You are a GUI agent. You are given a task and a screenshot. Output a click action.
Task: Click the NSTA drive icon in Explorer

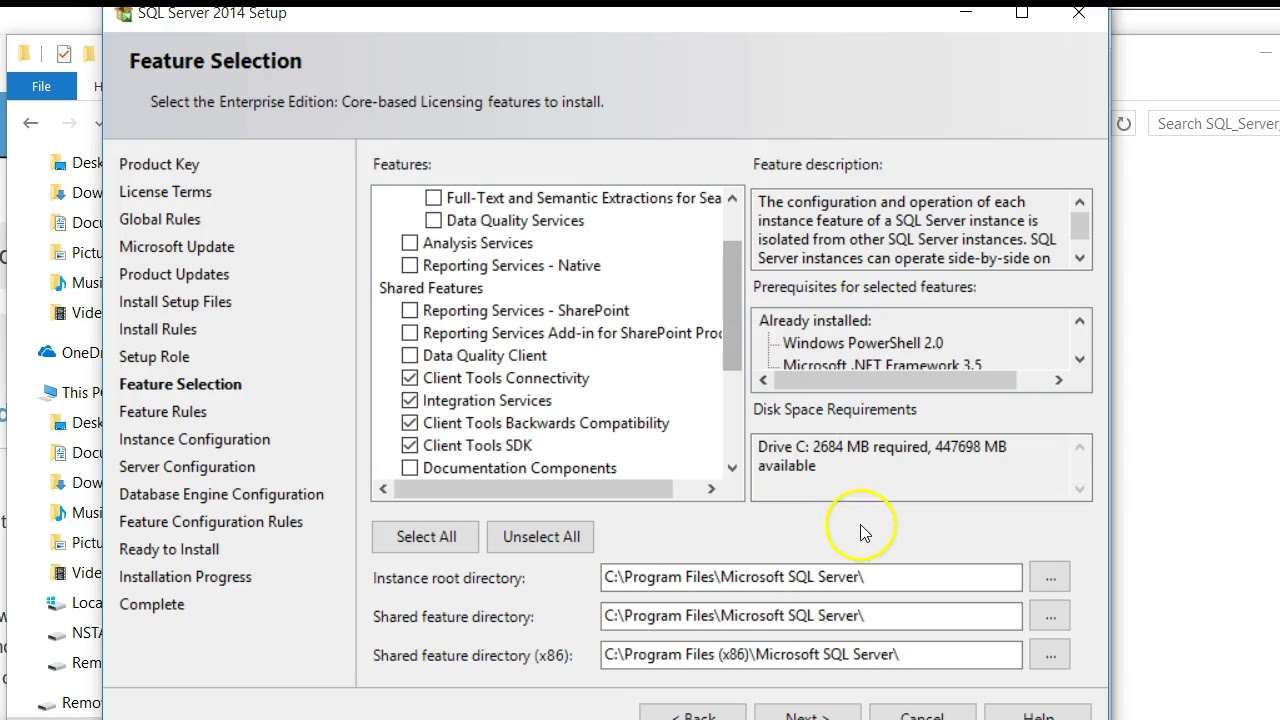[58, 633]
